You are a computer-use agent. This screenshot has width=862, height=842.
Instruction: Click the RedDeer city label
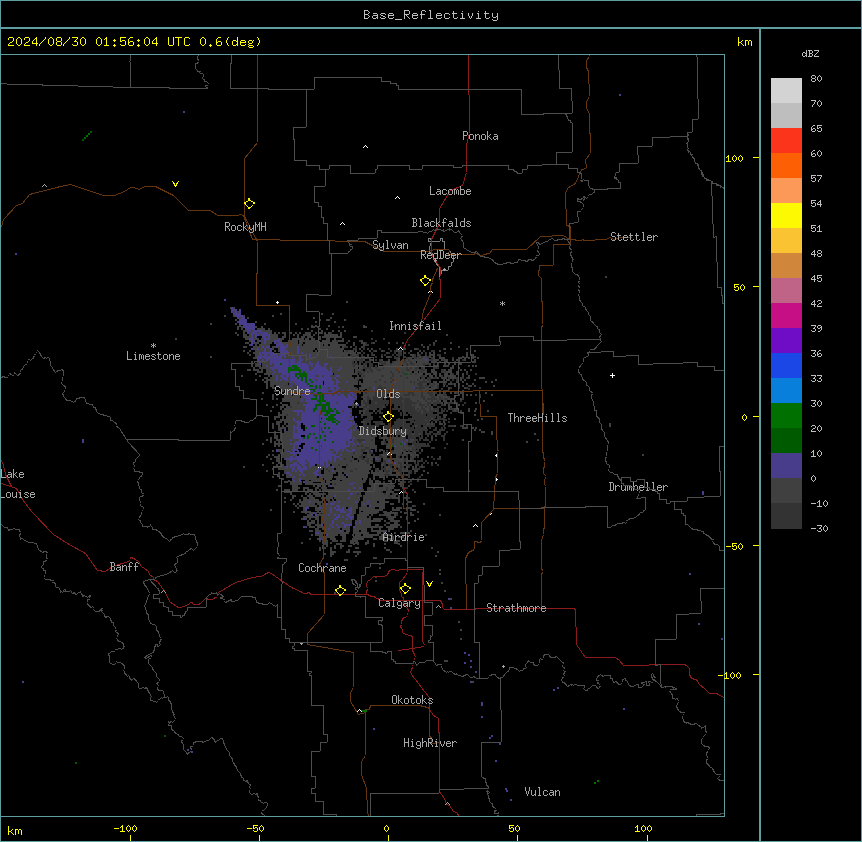point(440,255)
